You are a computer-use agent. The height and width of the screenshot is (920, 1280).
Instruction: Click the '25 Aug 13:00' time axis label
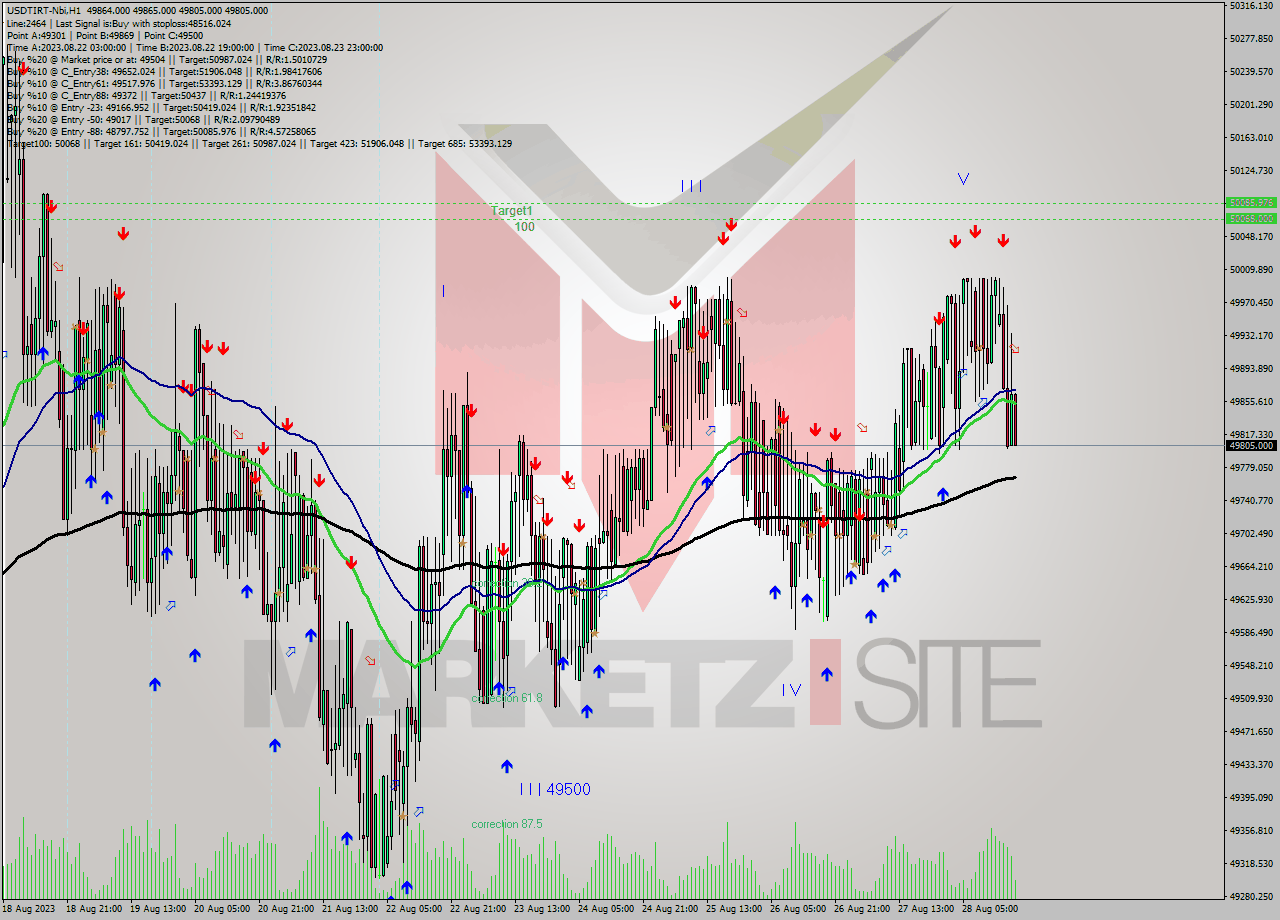[735, 910]
